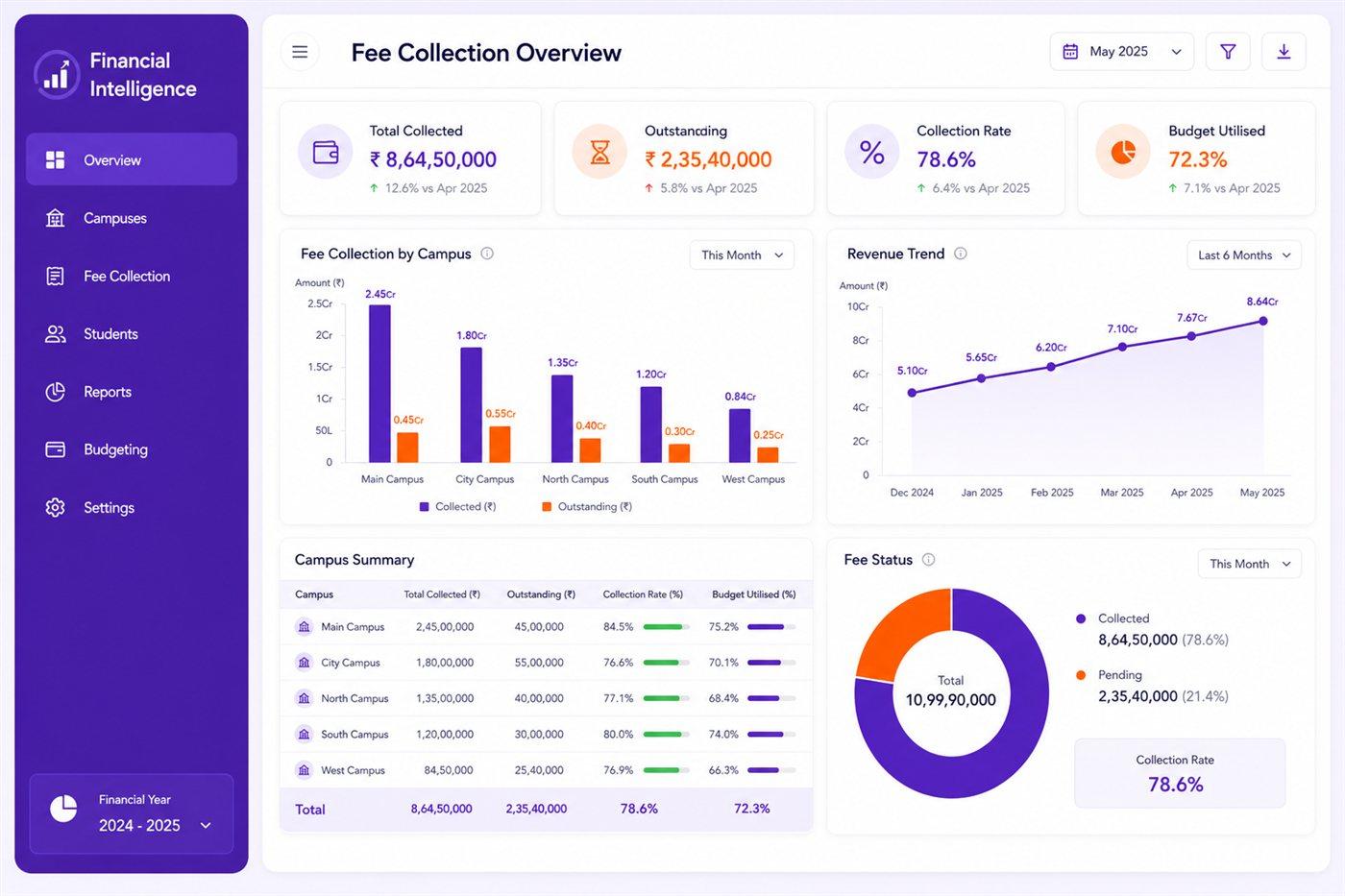Image resolution: width=1345 pixels, height=896 pixels.
Task: Click the Total Collected (₹) column header
Action: point(442,594)
